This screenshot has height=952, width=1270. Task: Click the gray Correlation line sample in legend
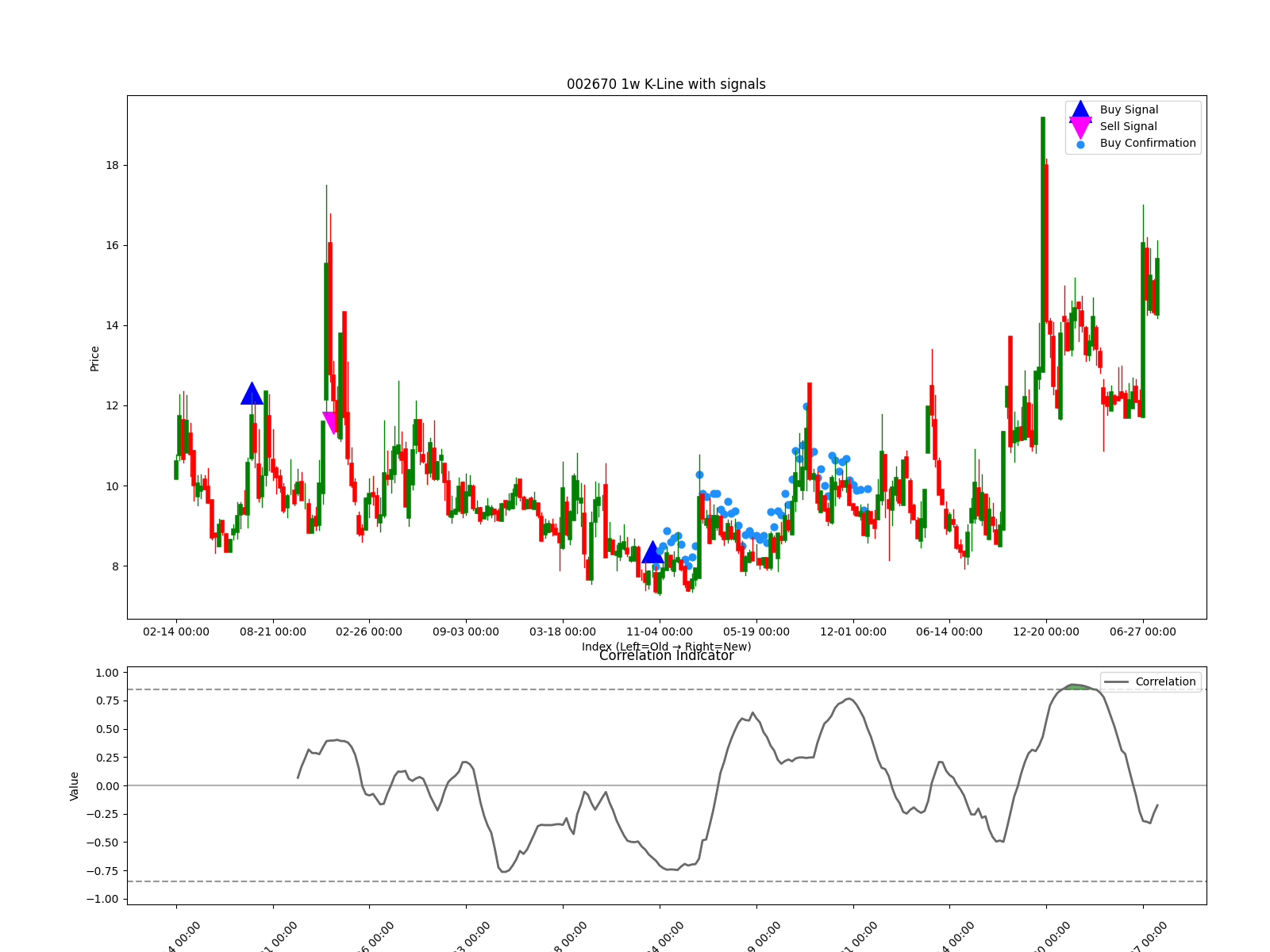(x=1117, y=682)
